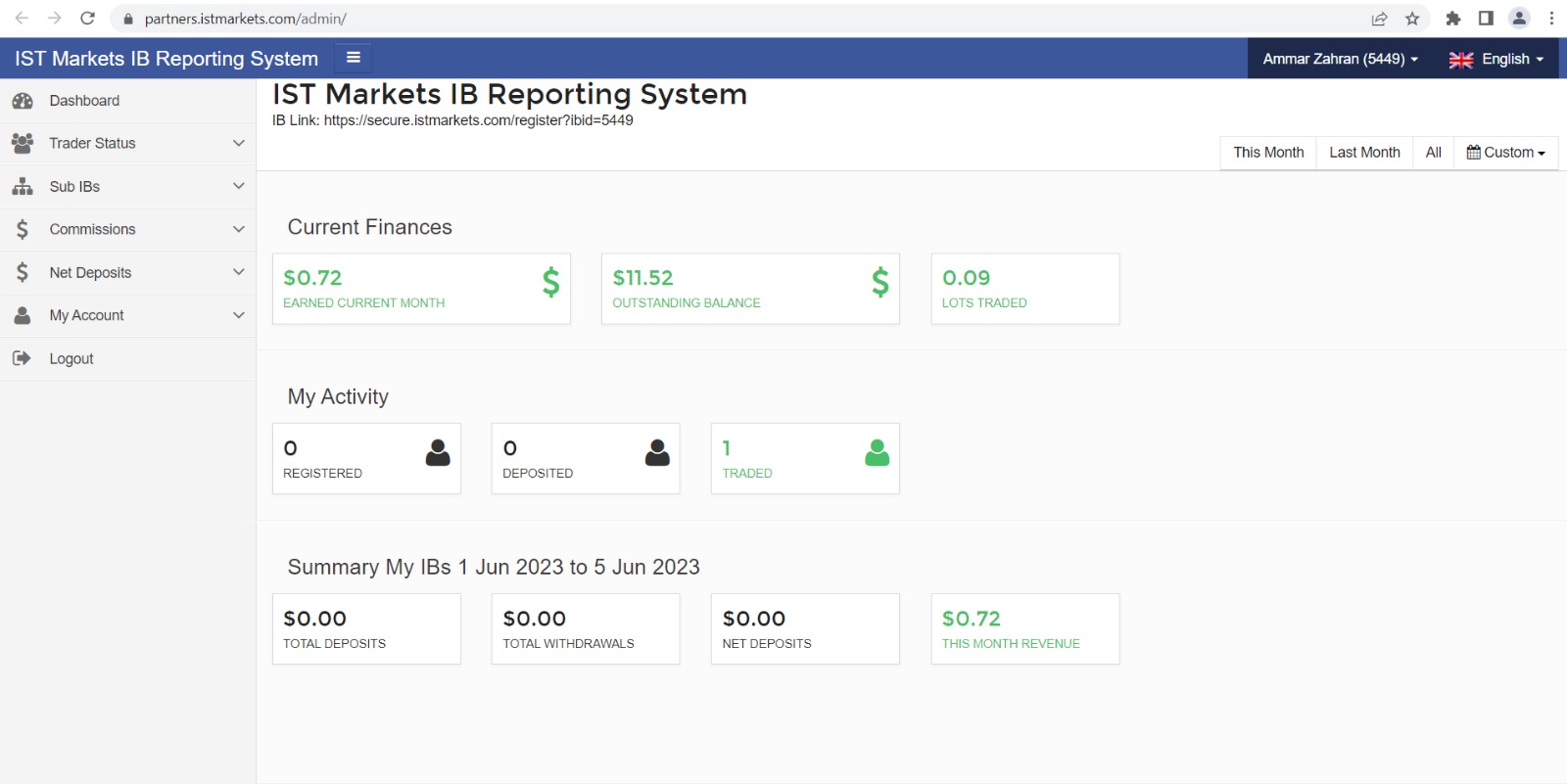The image size is (1567, 784).
Task: Click dollar icon in Earned Current Month card
Action: tap(551, 282)
